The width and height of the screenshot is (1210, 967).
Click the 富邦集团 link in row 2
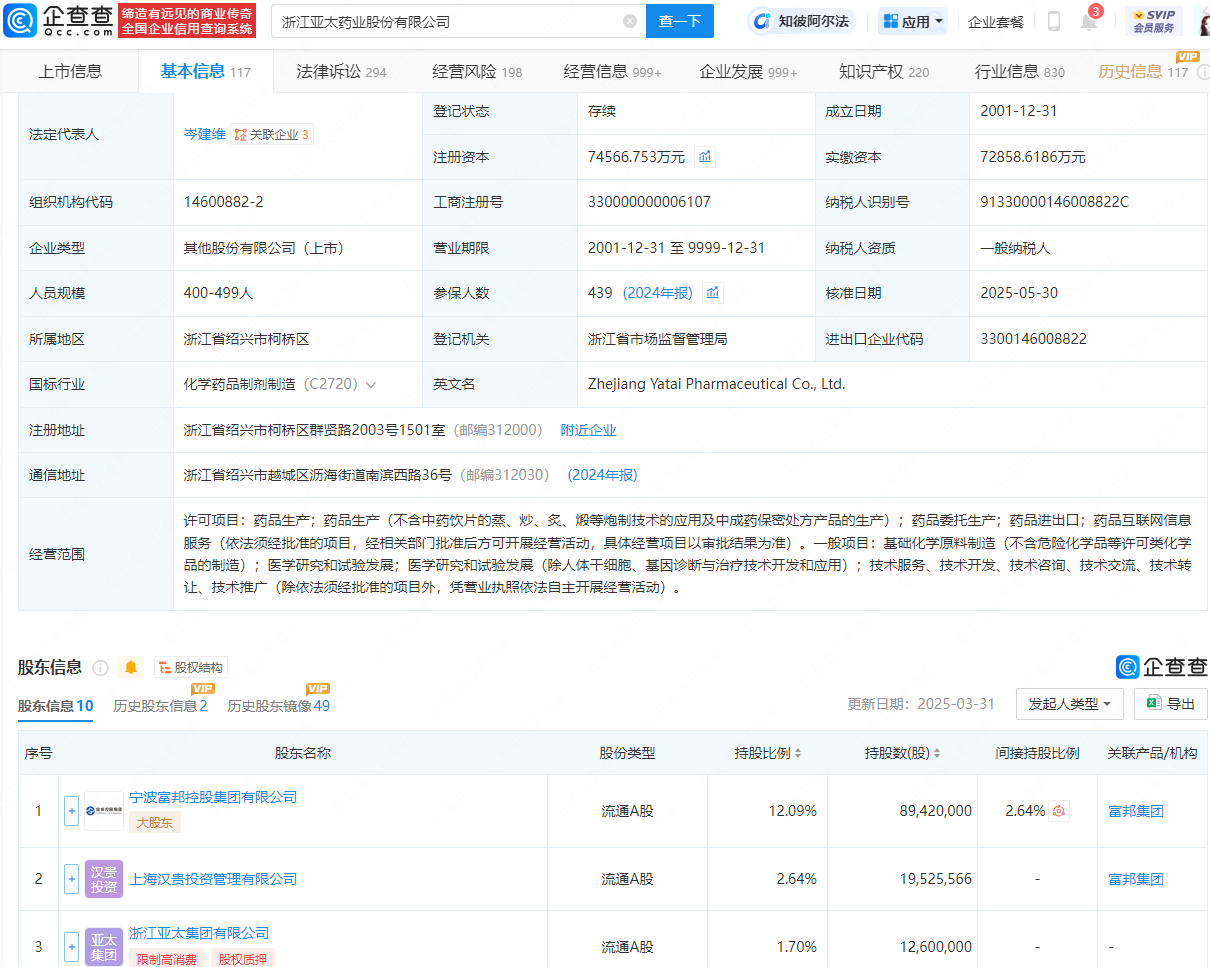[1136, 879]
